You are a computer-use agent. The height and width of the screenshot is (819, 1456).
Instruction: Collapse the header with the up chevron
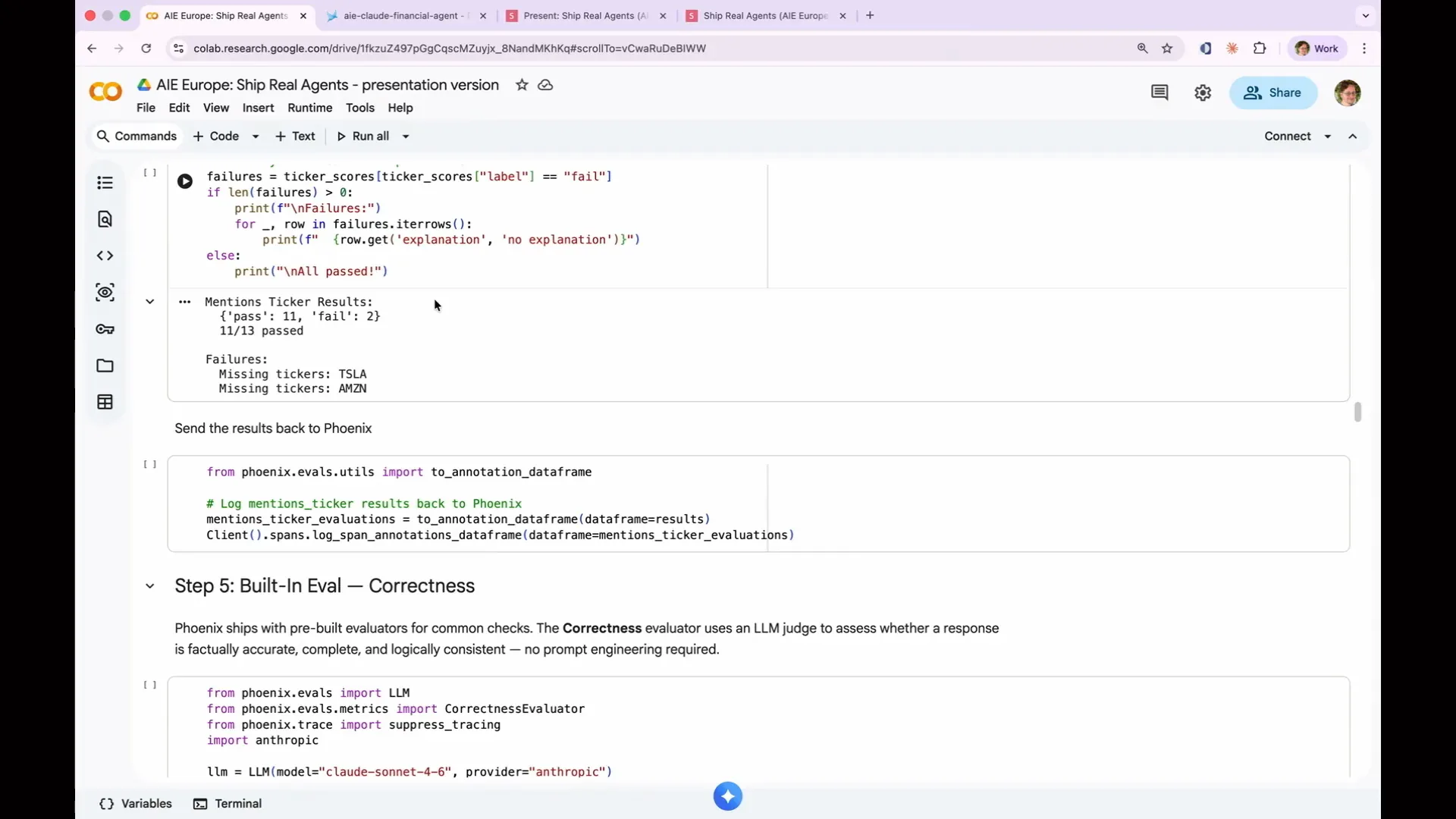coord(1353,136)
